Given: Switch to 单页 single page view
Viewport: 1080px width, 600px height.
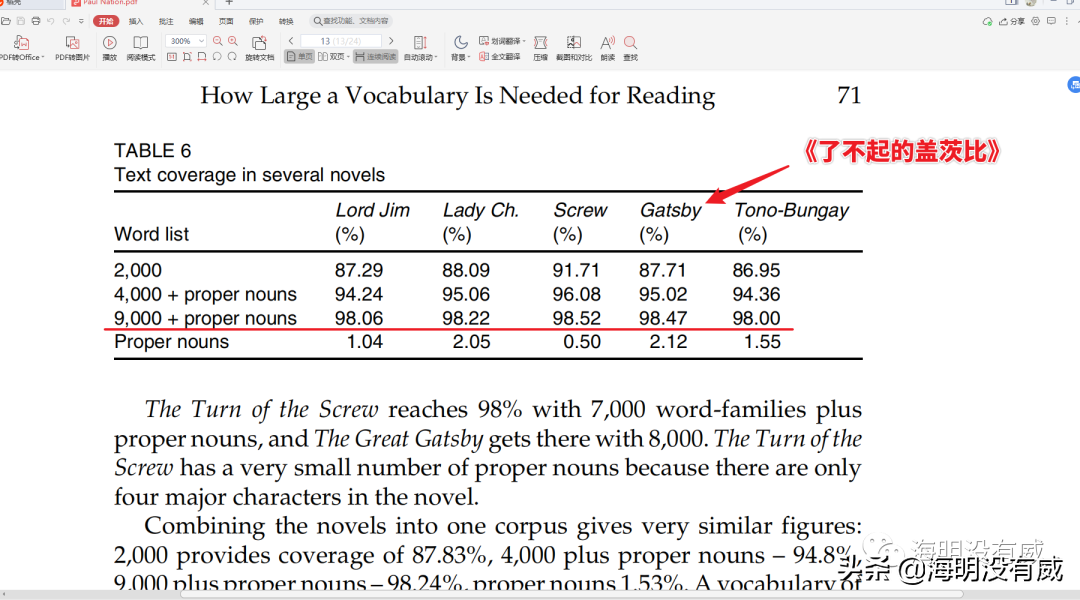Looking at the screenshot, I should pos(300,57).
